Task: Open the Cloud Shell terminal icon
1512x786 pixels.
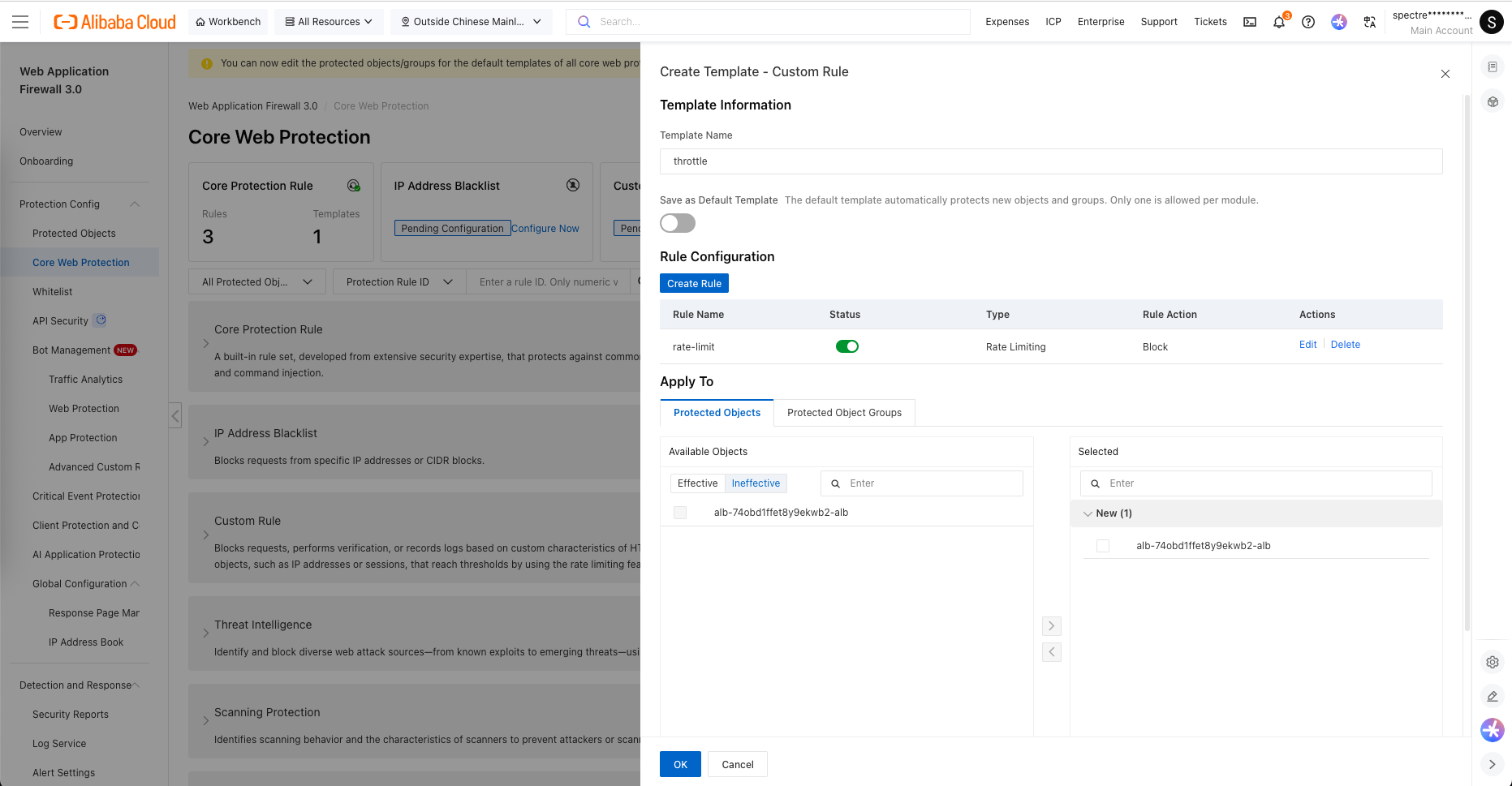Action: 1250,22
